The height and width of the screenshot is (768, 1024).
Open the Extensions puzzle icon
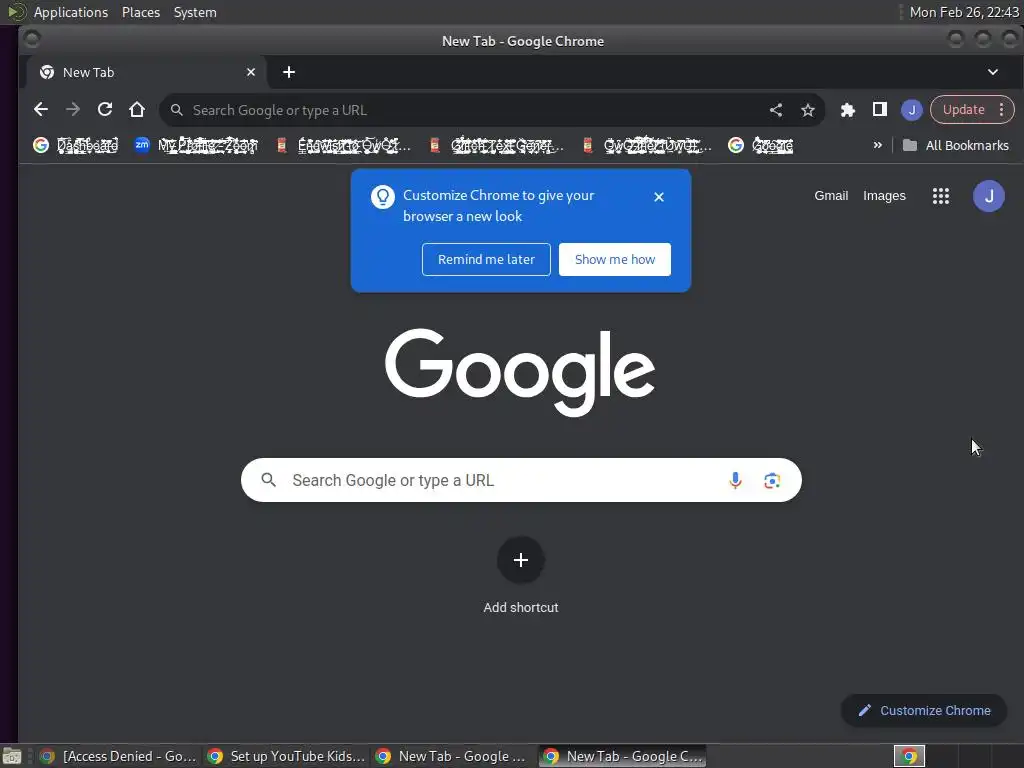(848, 110)
